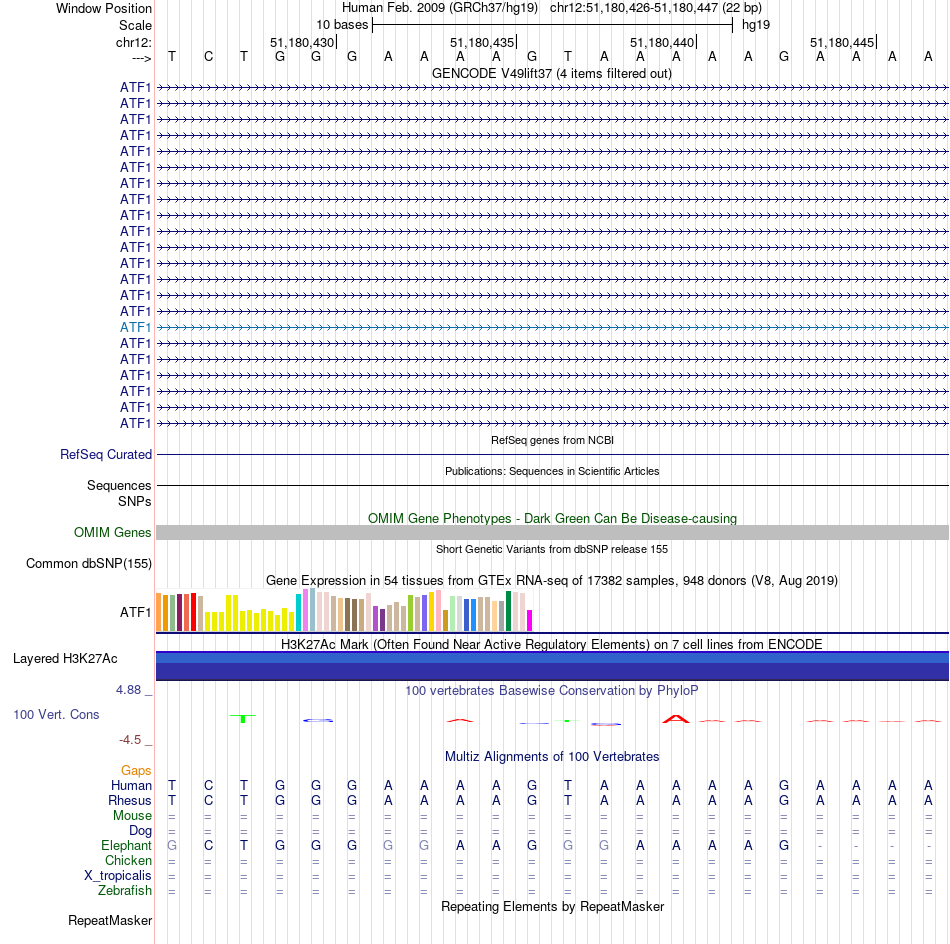Click the 51,180,435 coordinate marker
Screen dimensions: 950x944
pyautogui.click(x=482, y=42)
